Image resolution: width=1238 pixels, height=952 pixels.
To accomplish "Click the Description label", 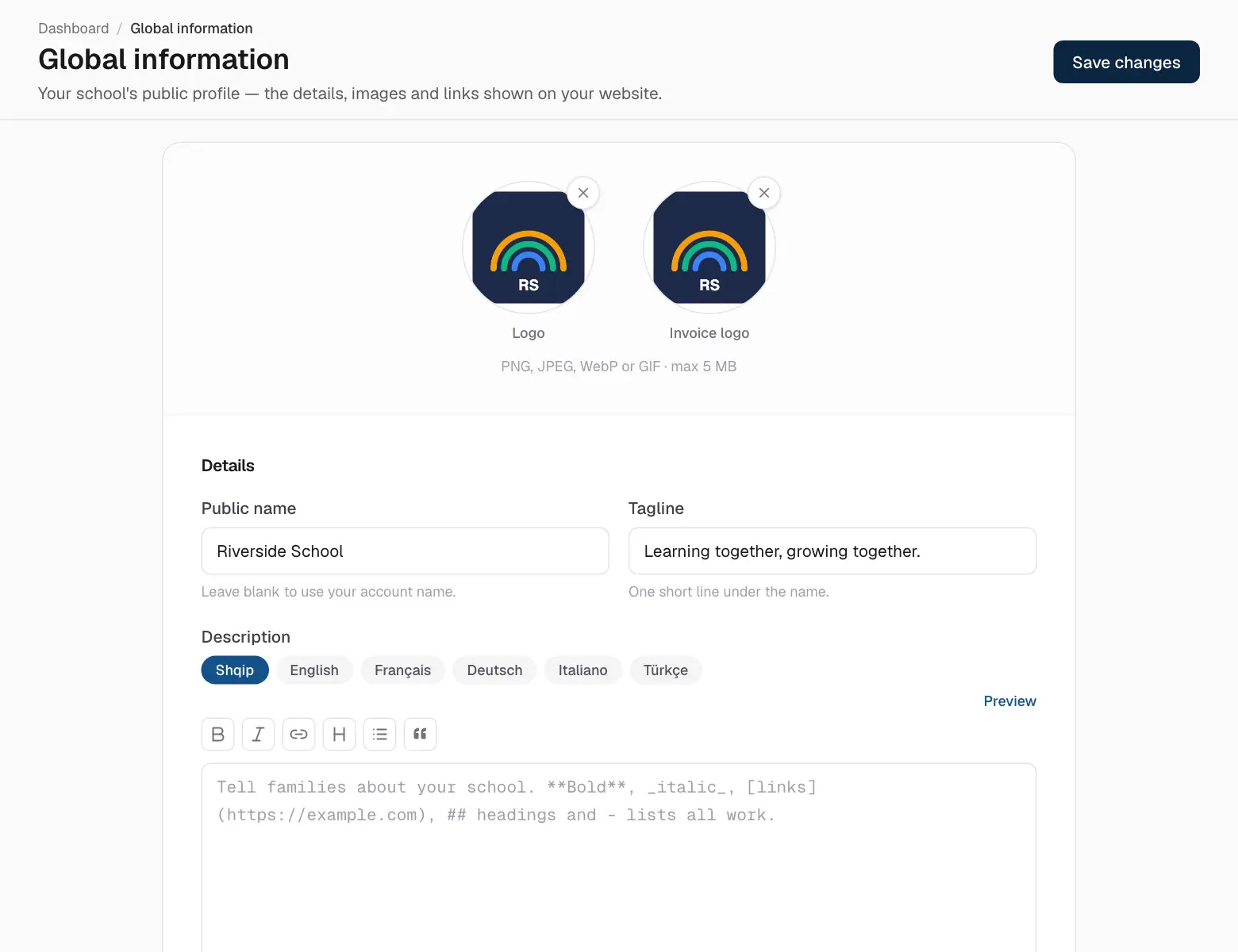I will coord(246,636).
